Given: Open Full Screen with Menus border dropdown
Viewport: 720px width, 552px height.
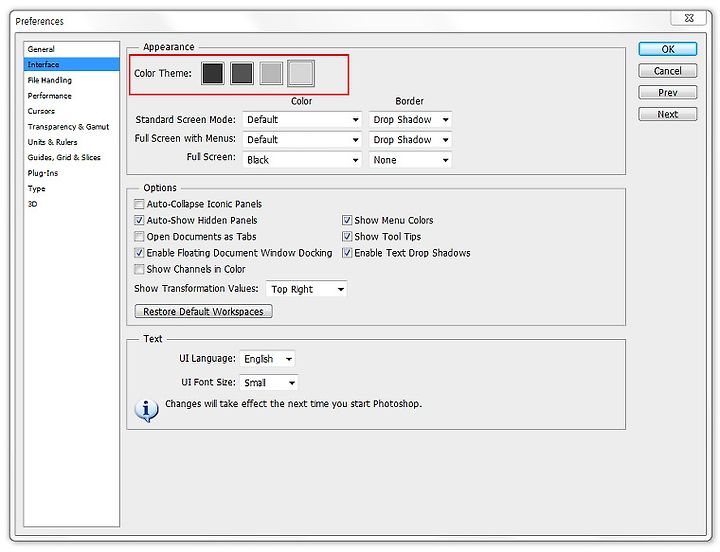Looking at the screenshot, I should point(411,140).
